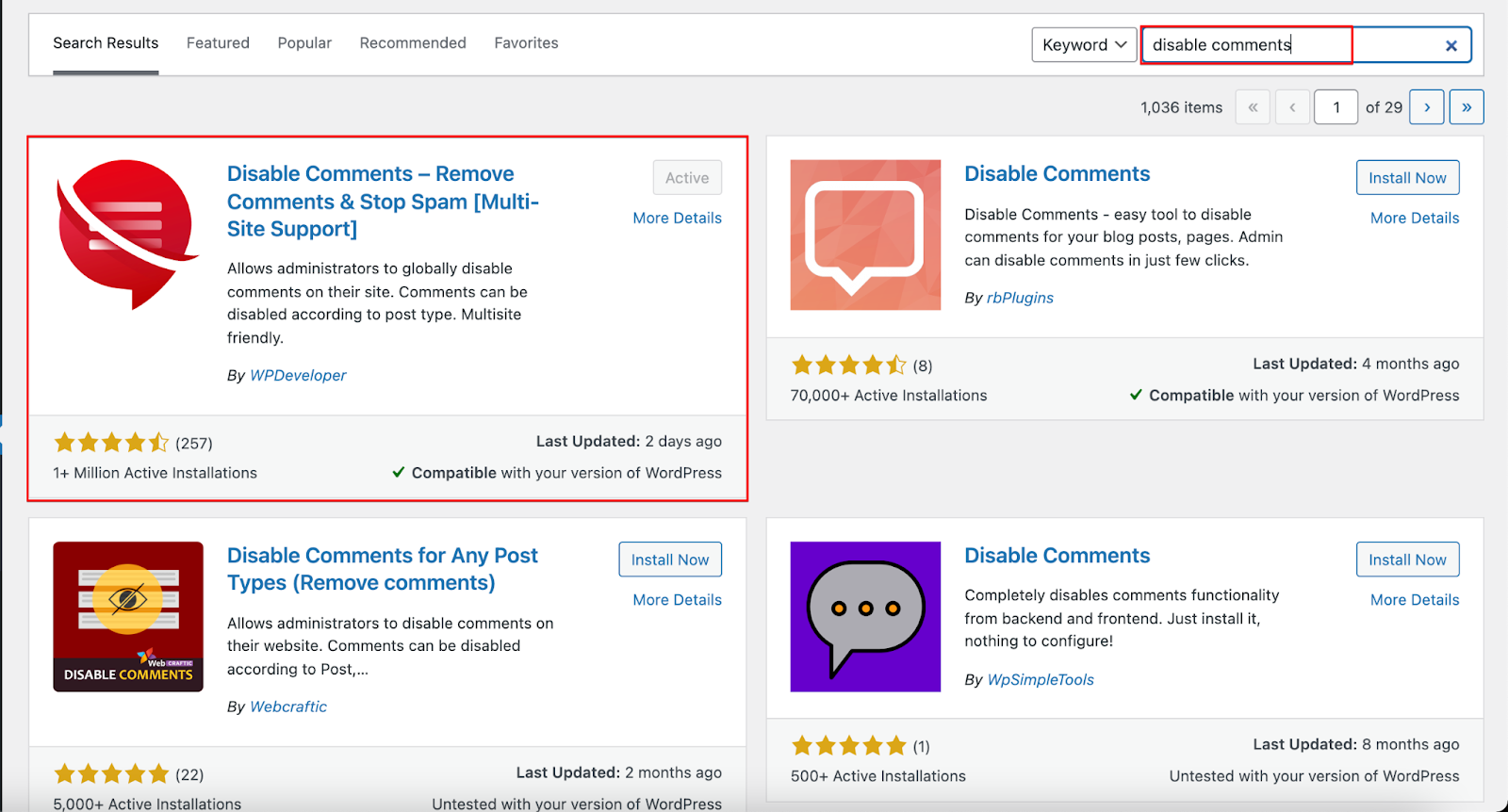Click '1+ Million Active Installations' text
This screenshot has height=812, width=1508.
click(156, 473)
